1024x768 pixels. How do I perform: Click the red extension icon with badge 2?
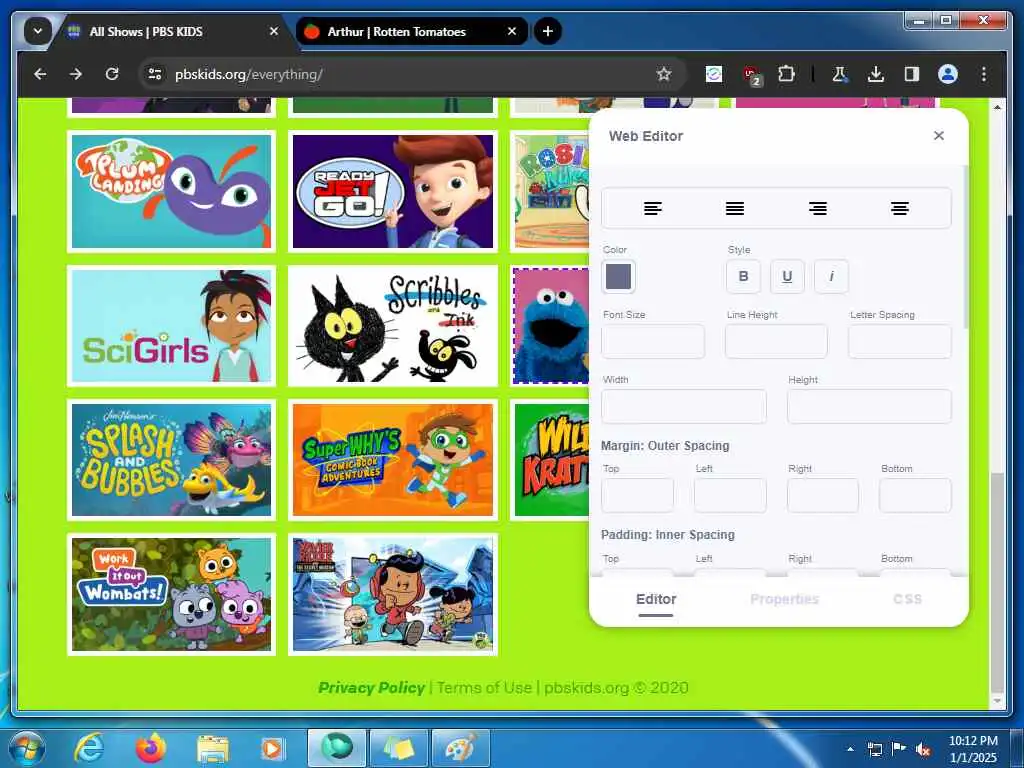pyautogui.click(x=751, y=76)
